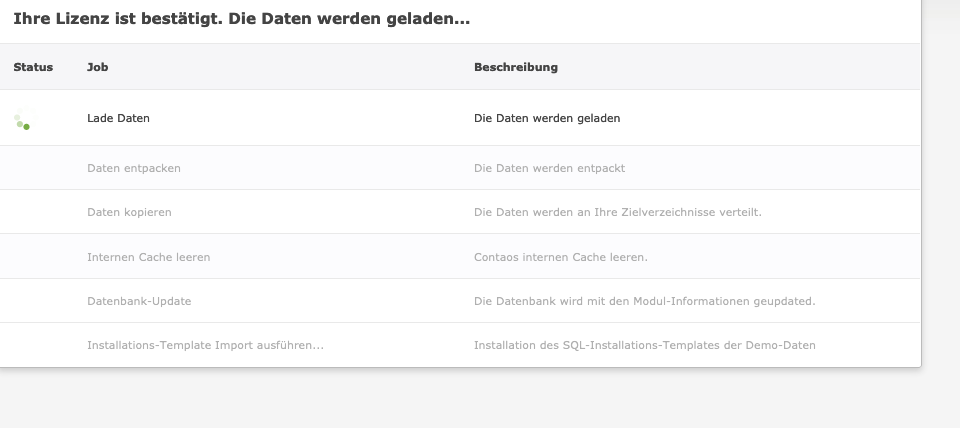Click empty status cell of 'Daten entpacken' row
Viewport: 960px width, 428px height.
(x=33, y=168)
